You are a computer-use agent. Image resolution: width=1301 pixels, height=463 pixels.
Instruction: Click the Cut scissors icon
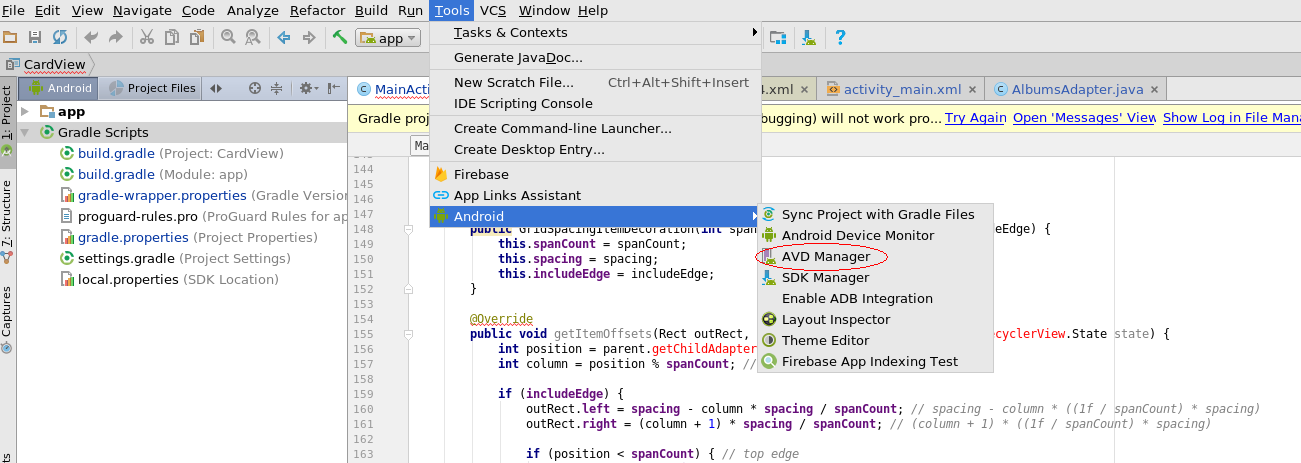[x=147, y=38]
